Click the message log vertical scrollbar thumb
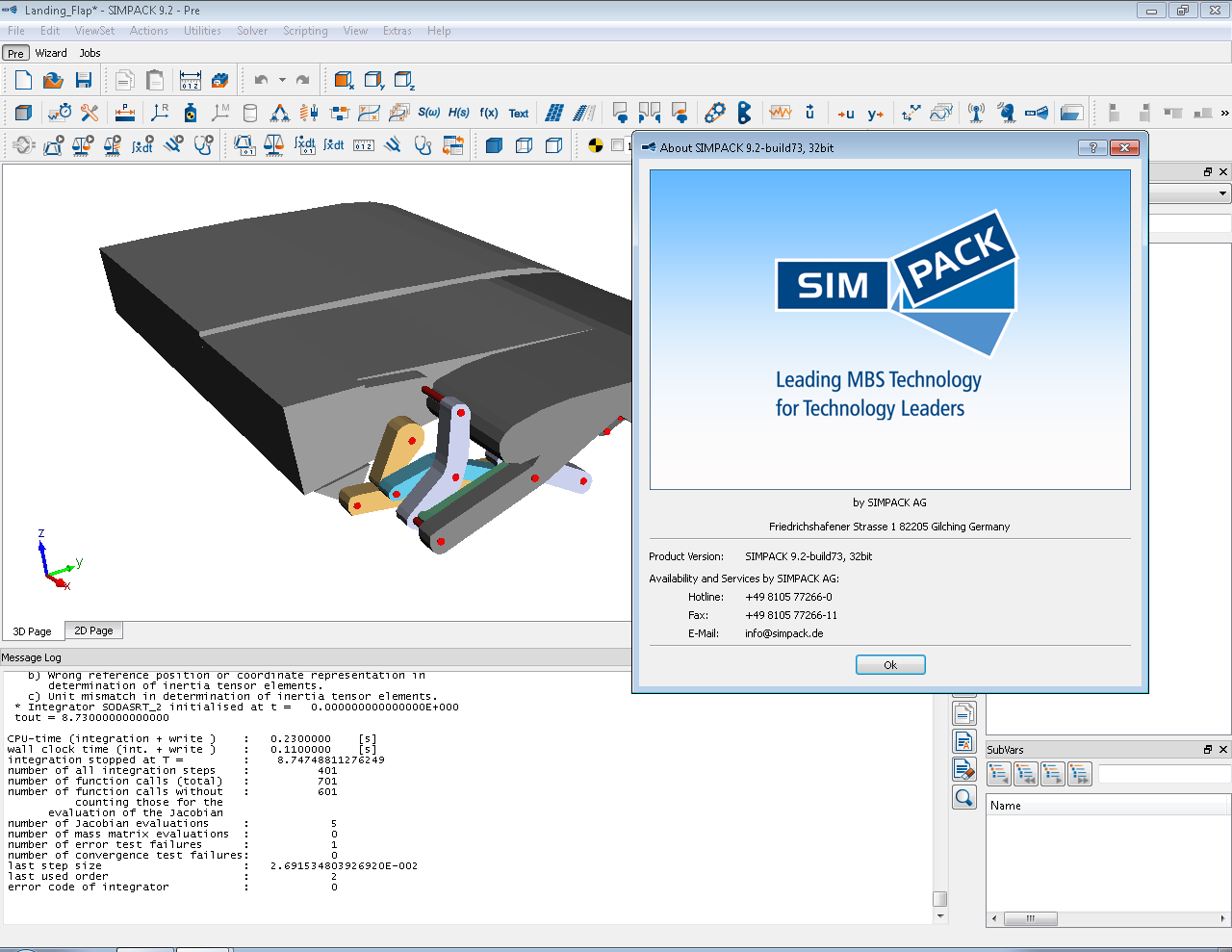This screenshot has height=952, width=1232. [940, 898]
